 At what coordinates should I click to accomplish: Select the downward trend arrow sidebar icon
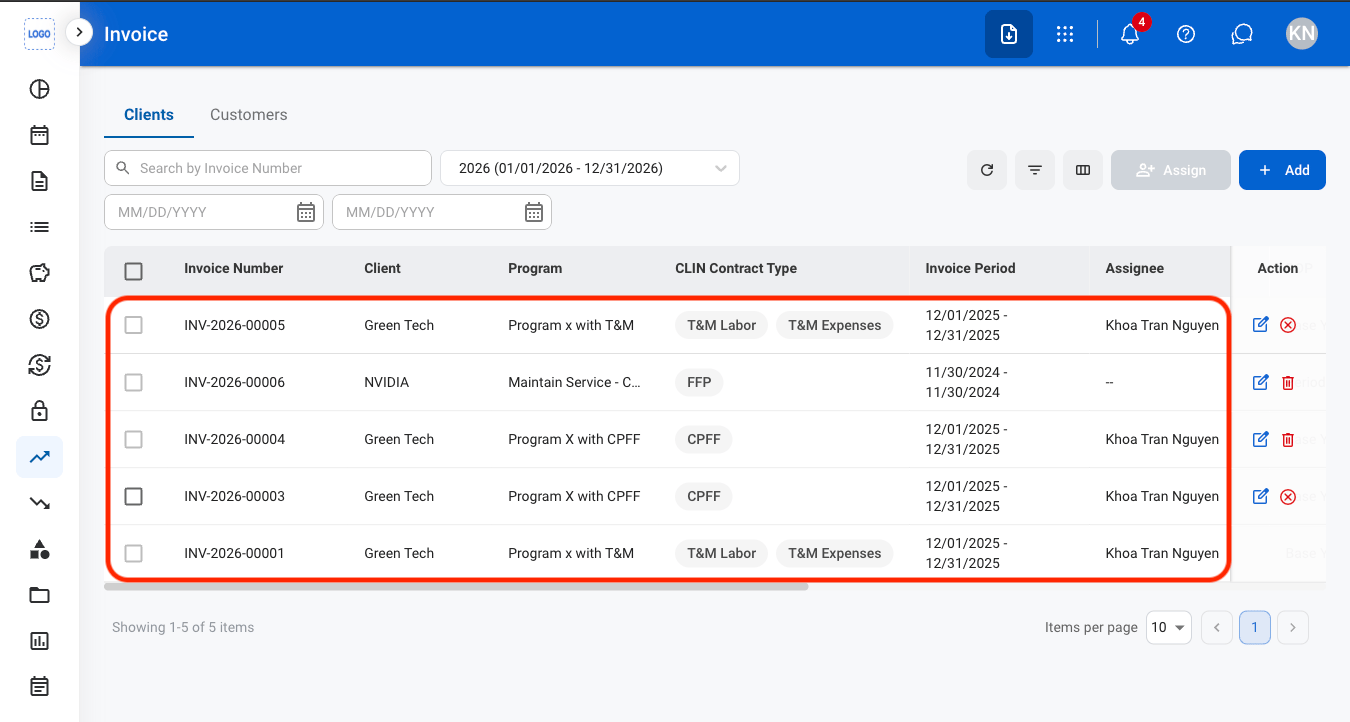pyautogui.click(x=39, y=503)
